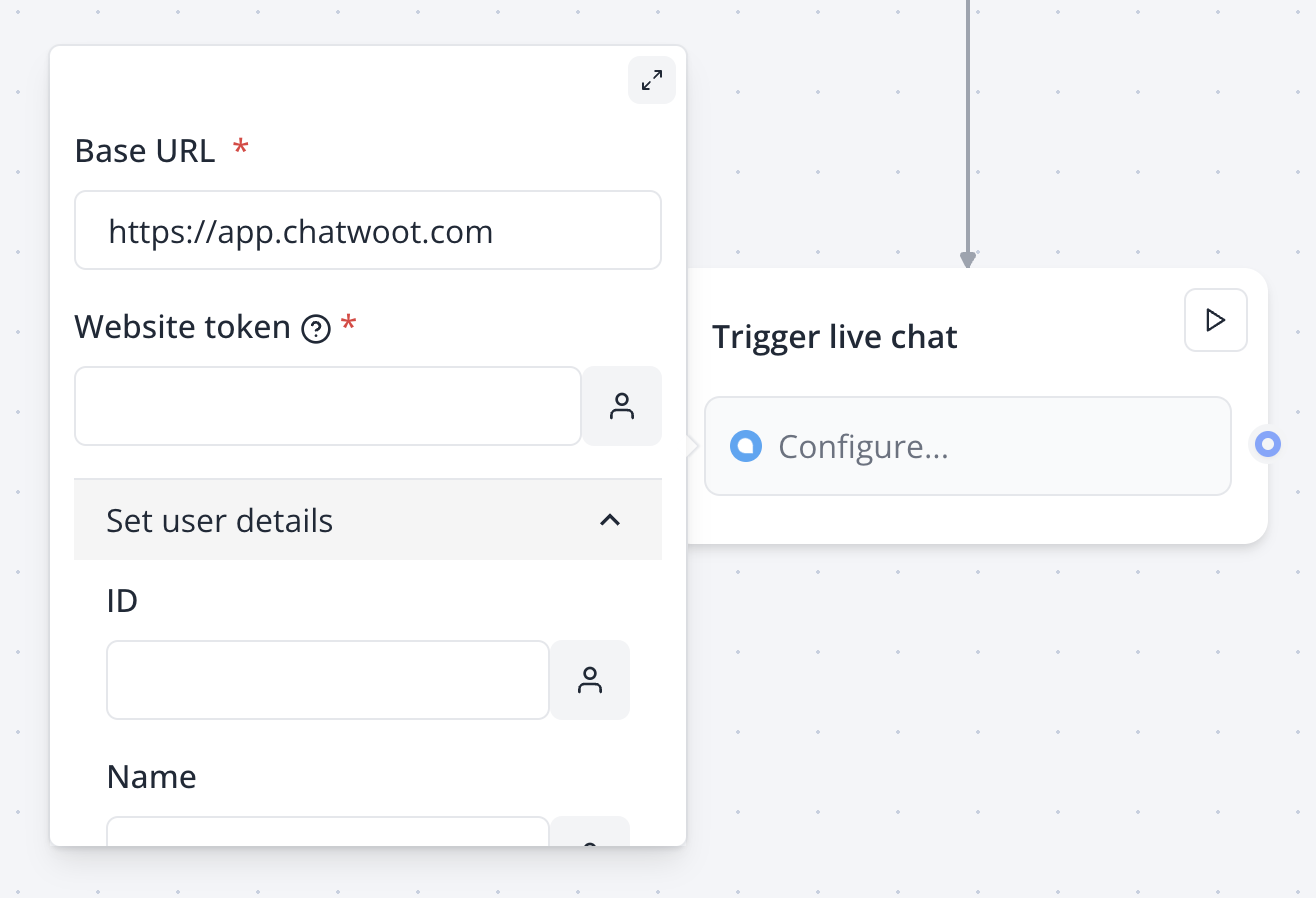This screenshot has height=898, width=1316.
Task: Collapse Set user details using the chevron
Action: point(610,520)
